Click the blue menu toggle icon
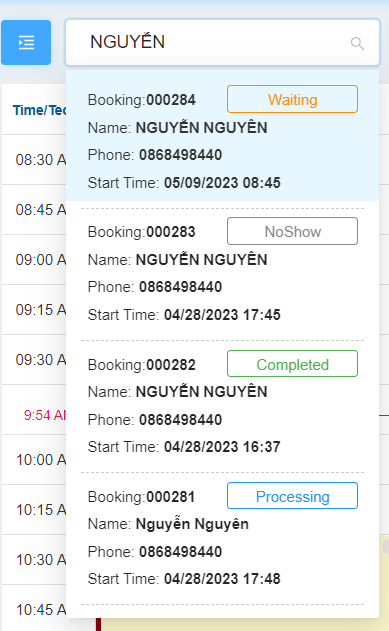 tap(26, 42)
